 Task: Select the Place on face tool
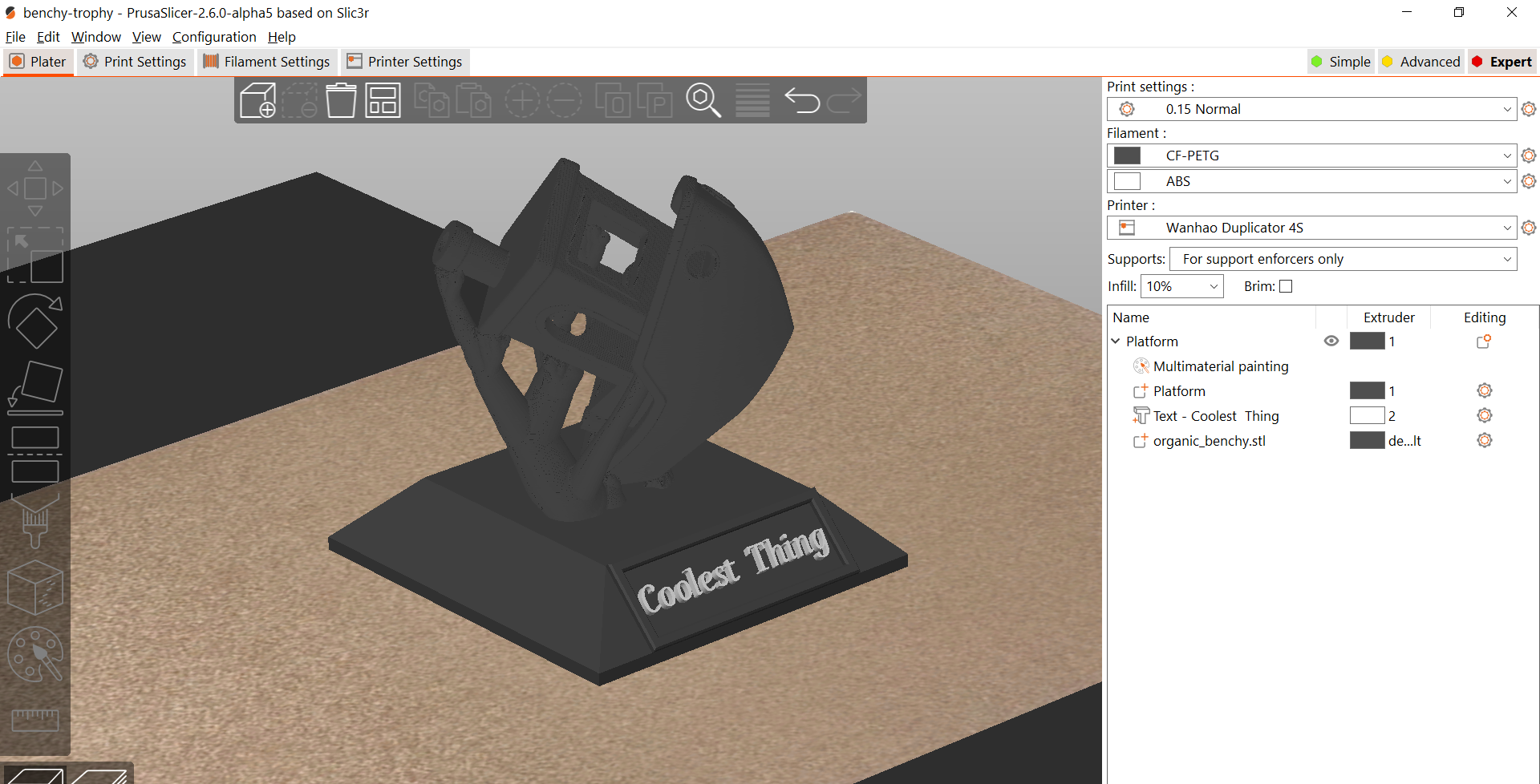(35, 387)
